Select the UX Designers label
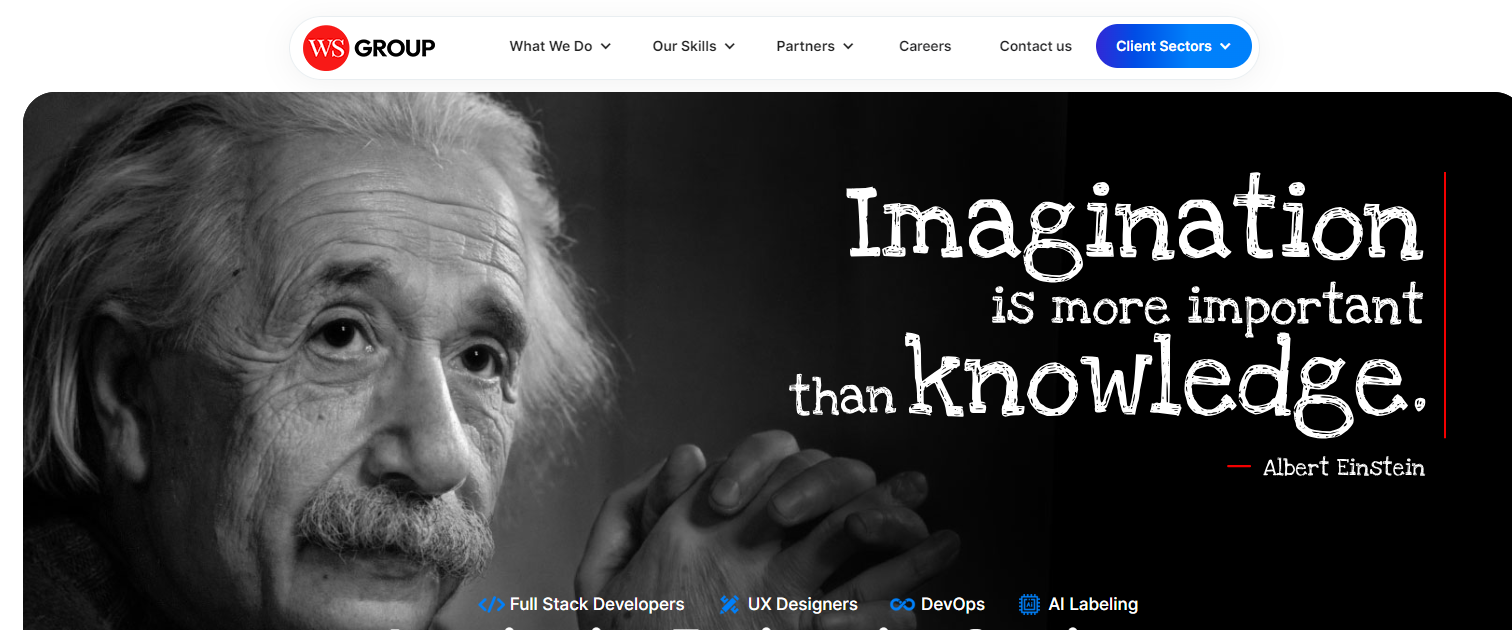1512x630 pixels. click(803, 604)
